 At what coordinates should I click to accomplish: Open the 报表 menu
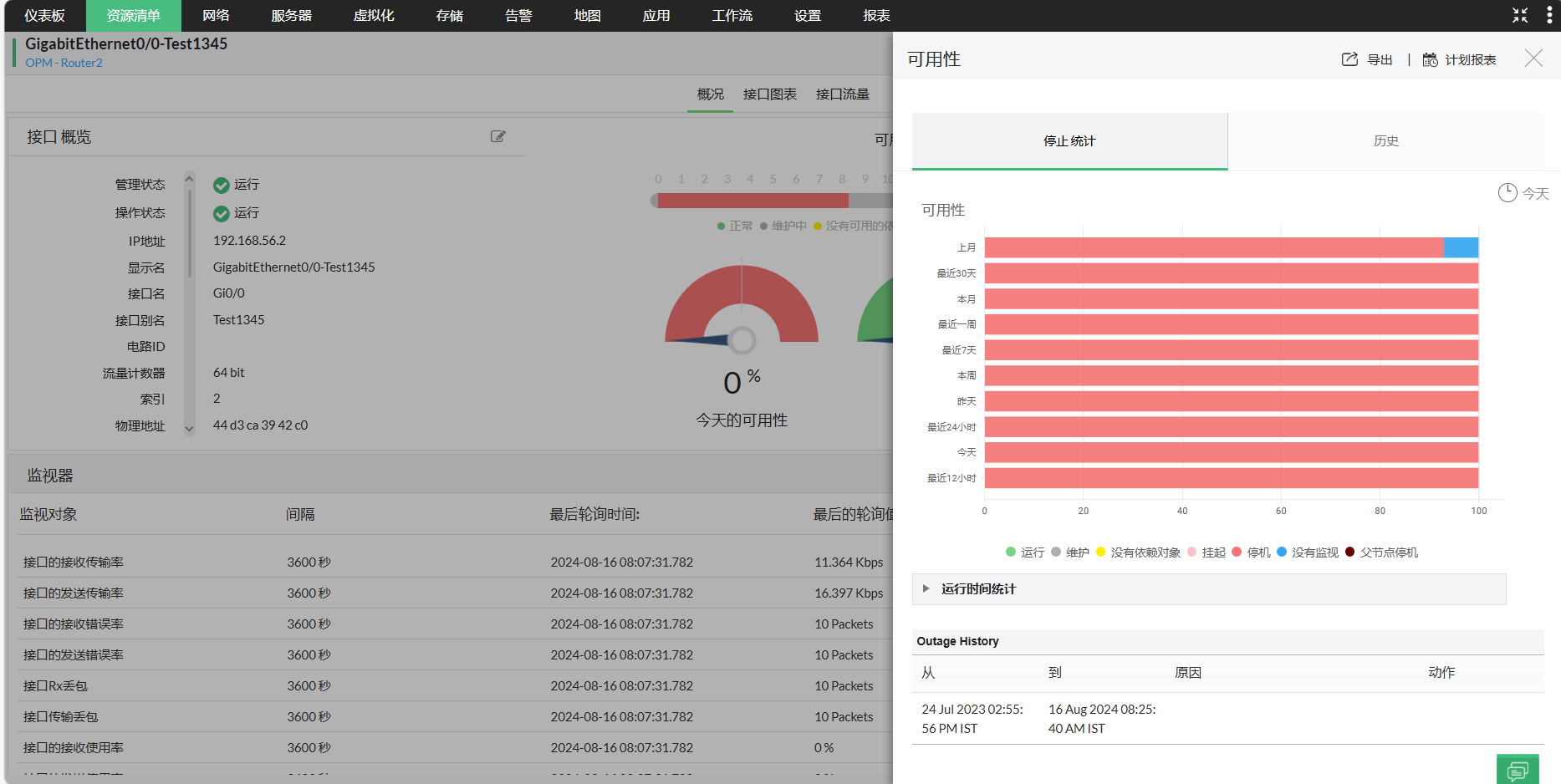pos(876,16)
